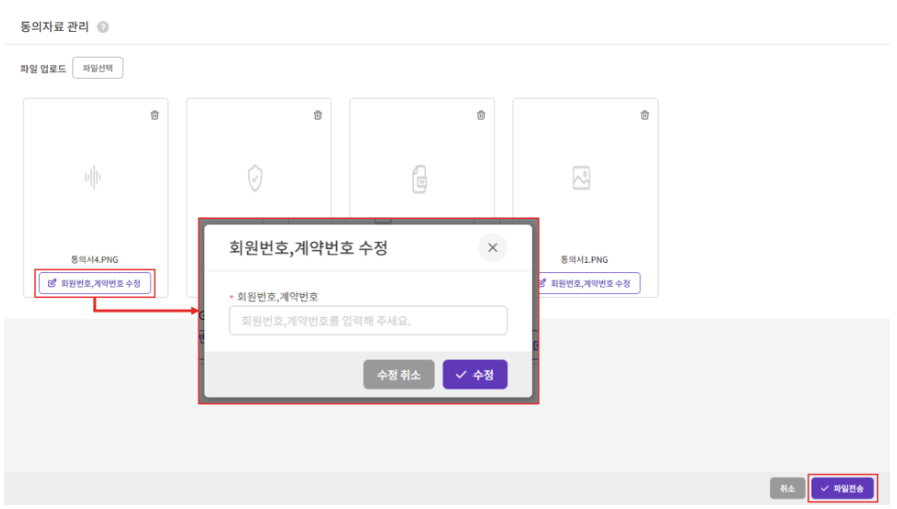Select the PDF document file thumbnail

tap(419, 179)
